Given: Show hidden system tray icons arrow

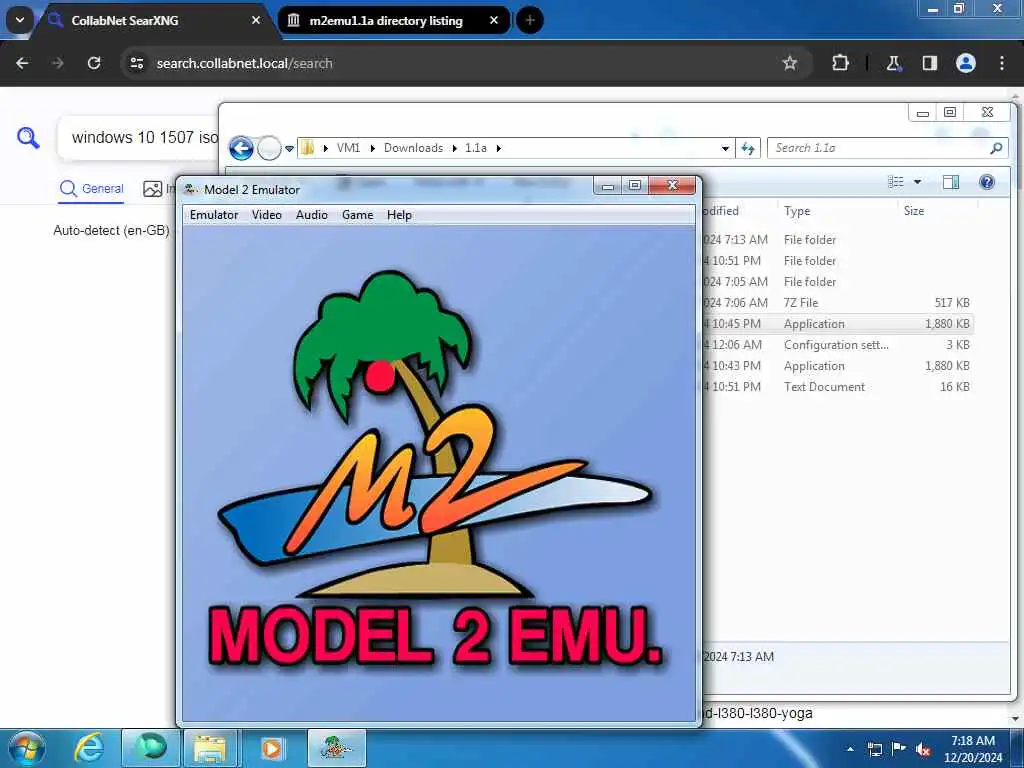Looking at the screenshot, I should 850,750.
